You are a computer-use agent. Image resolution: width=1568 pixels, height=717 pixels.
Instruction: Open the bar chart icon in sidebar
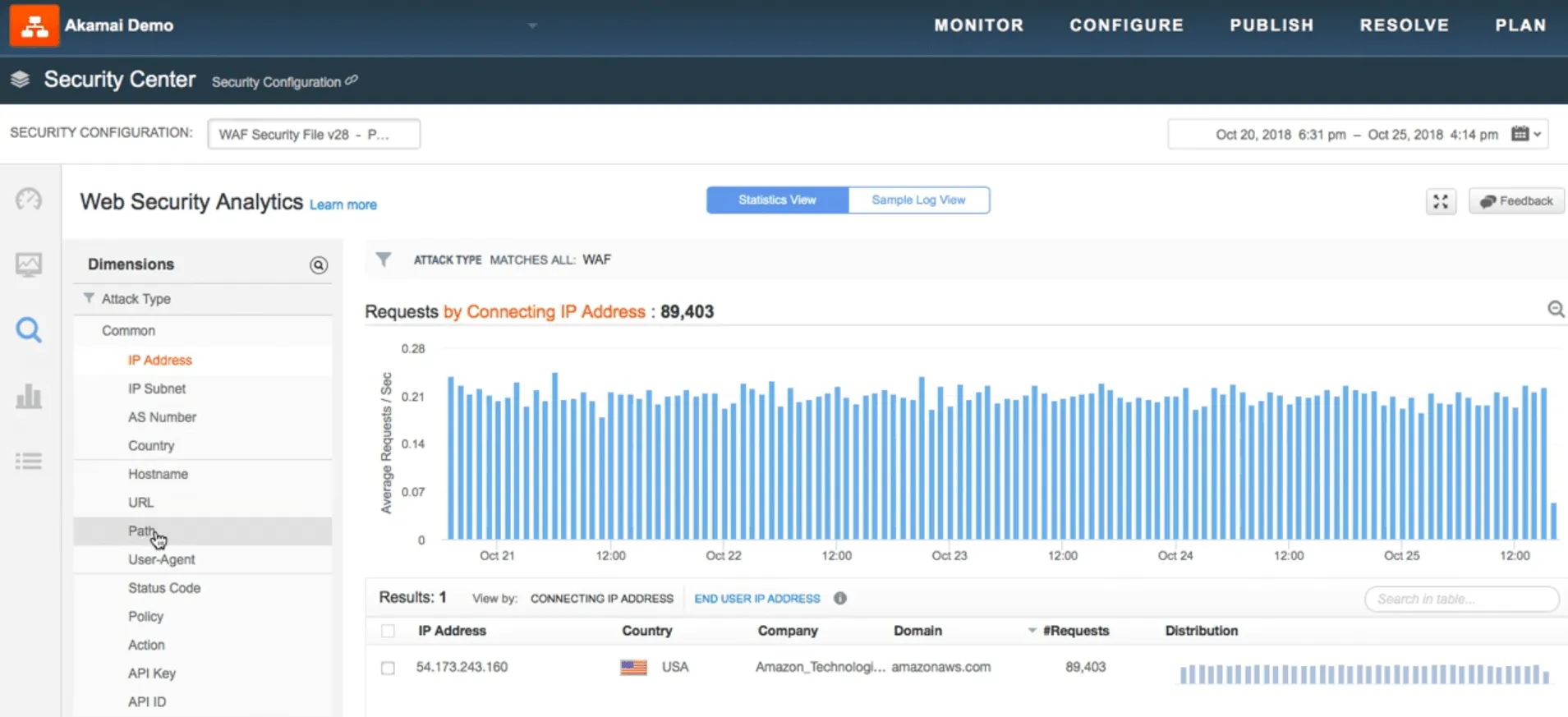click(29, 397)
